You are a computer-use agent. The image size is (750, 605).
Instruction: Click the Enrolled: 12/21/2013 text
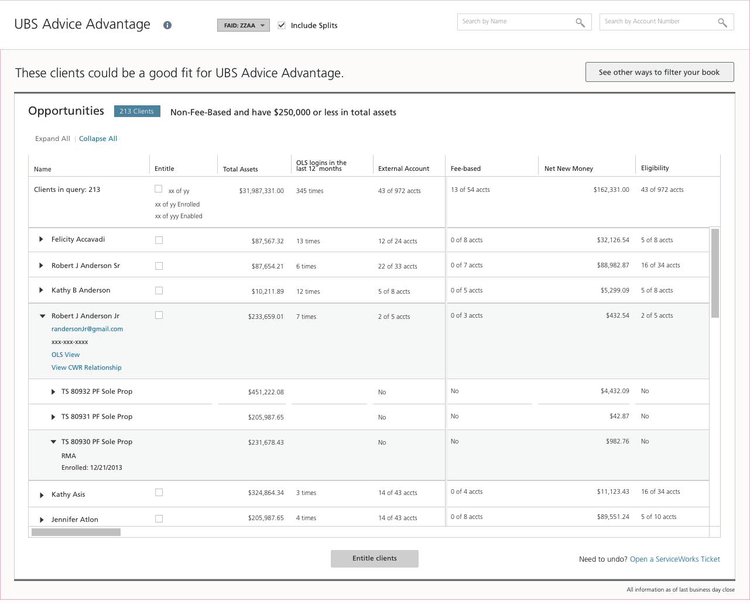click(x=92, y=468)
